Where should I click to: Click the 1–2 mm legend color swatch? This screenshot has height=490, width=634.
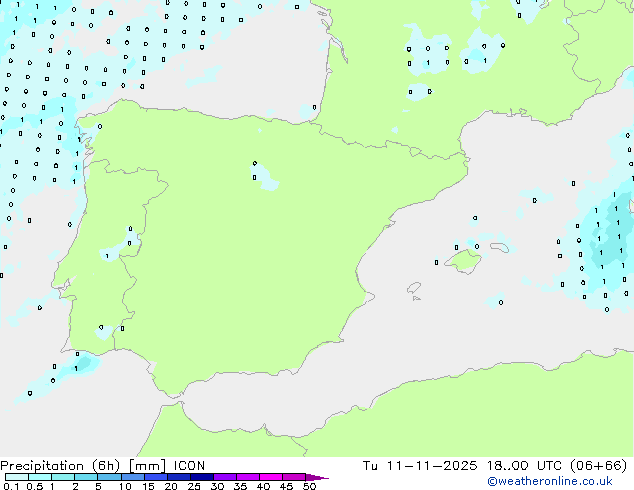coord(63,477)
